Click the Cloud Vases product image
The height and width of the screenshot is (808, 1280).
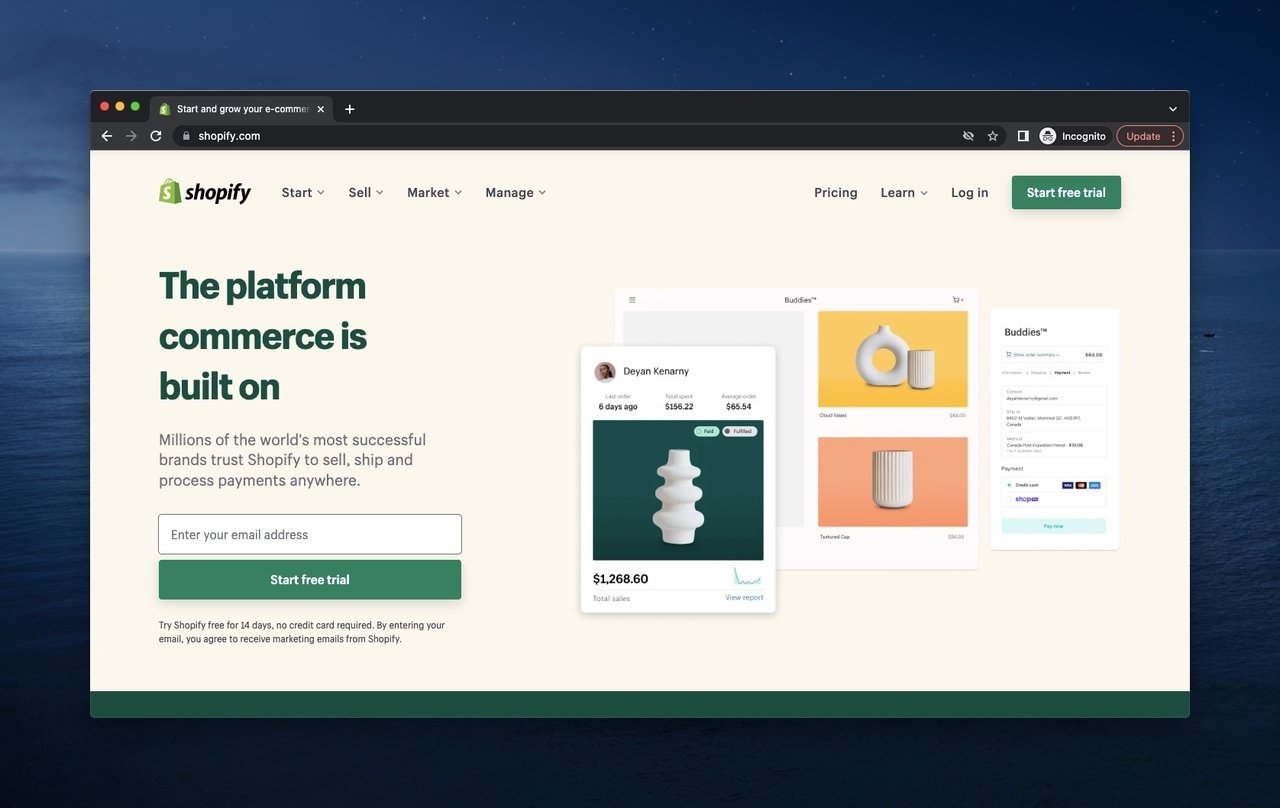tap(893, 359)
